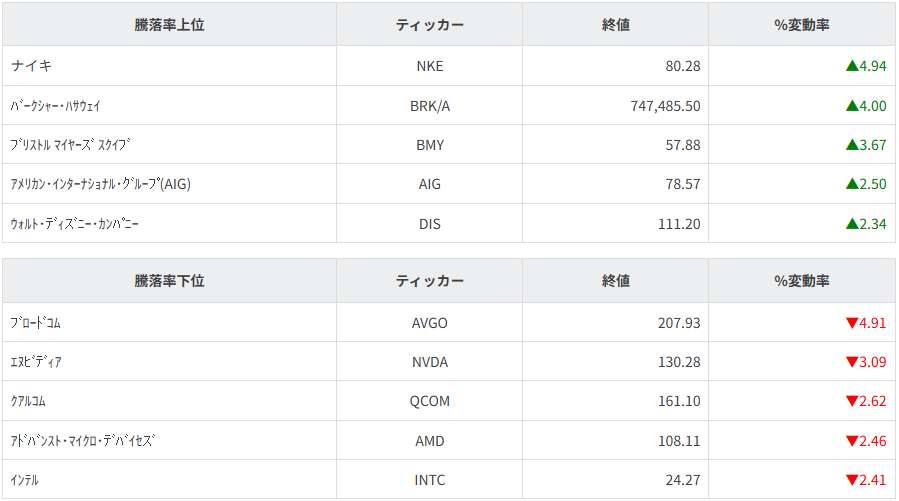Click the NVDA ticker symbol
The width and height of the screenshot is (899, 501).
430,362
